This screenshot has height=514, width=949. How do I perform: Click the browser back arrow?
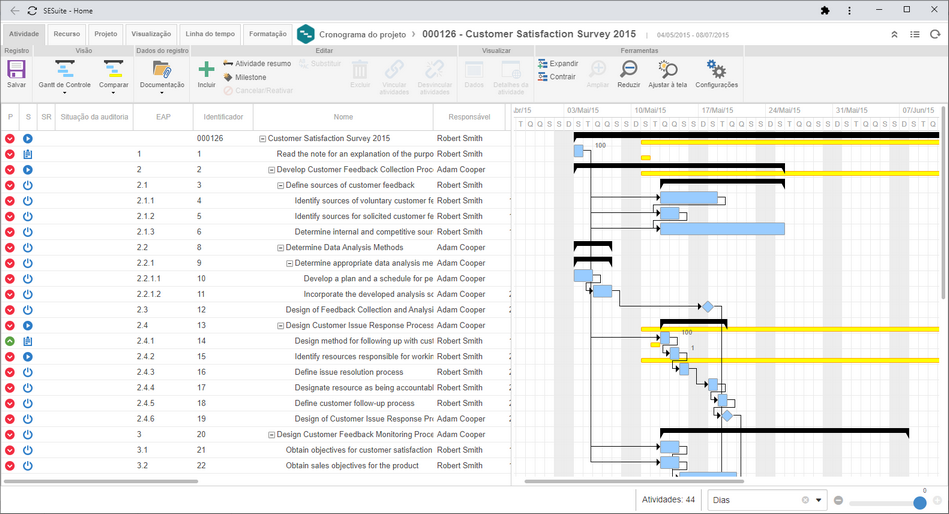pyautogui.click(x=15, y=10)
